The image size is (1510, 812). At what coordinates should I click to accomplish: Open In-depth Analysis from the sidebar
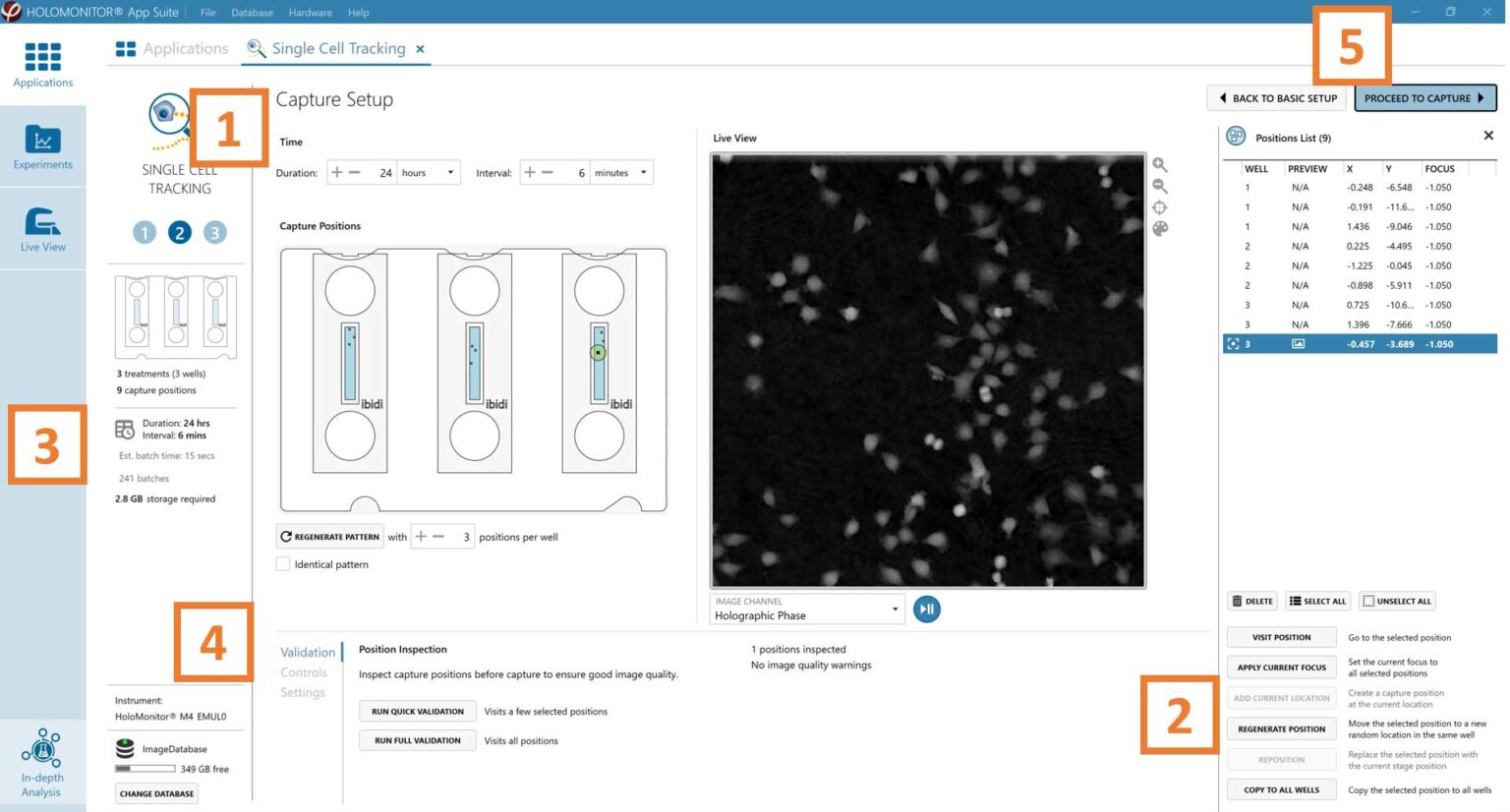point(40,760)
